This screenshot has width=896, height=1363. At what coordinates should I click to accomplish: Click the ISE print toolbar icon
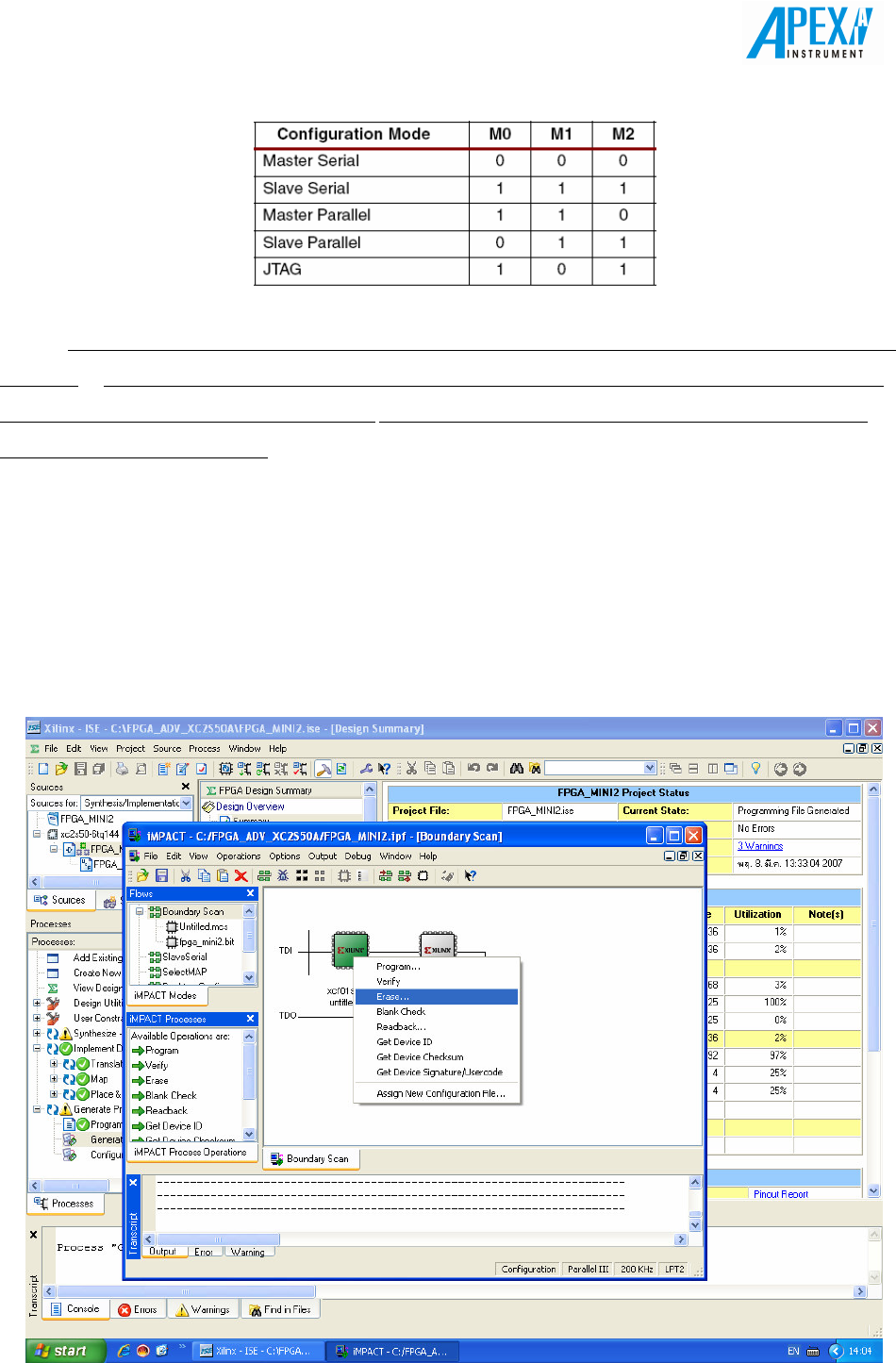tap(124, 769)
